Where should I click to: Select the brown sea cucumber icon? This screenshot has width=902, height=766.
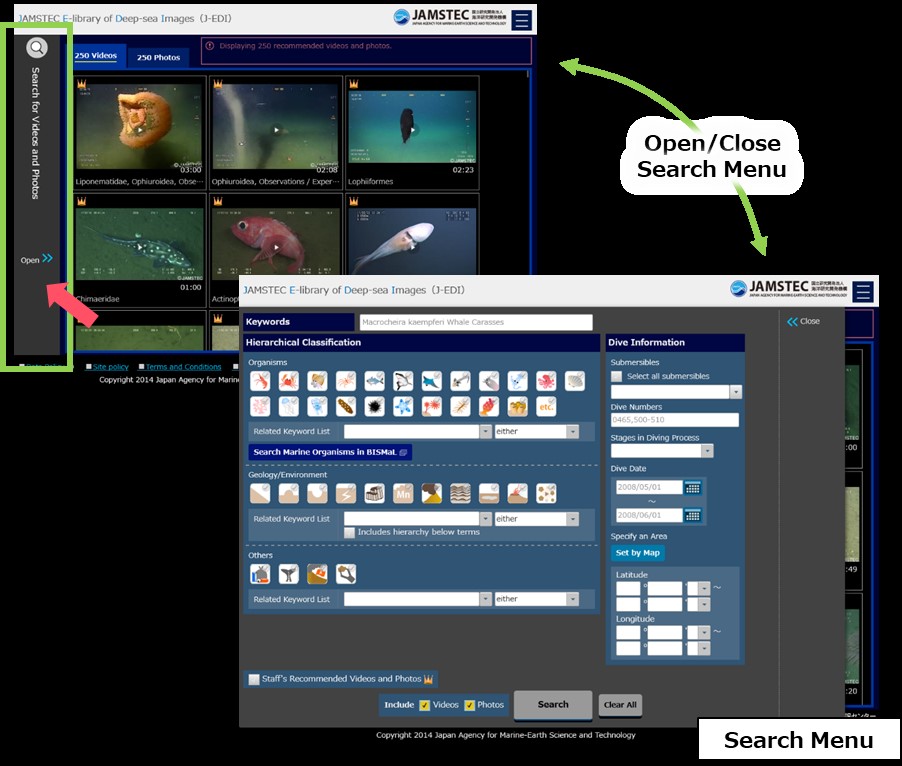[x=346, y=407]
